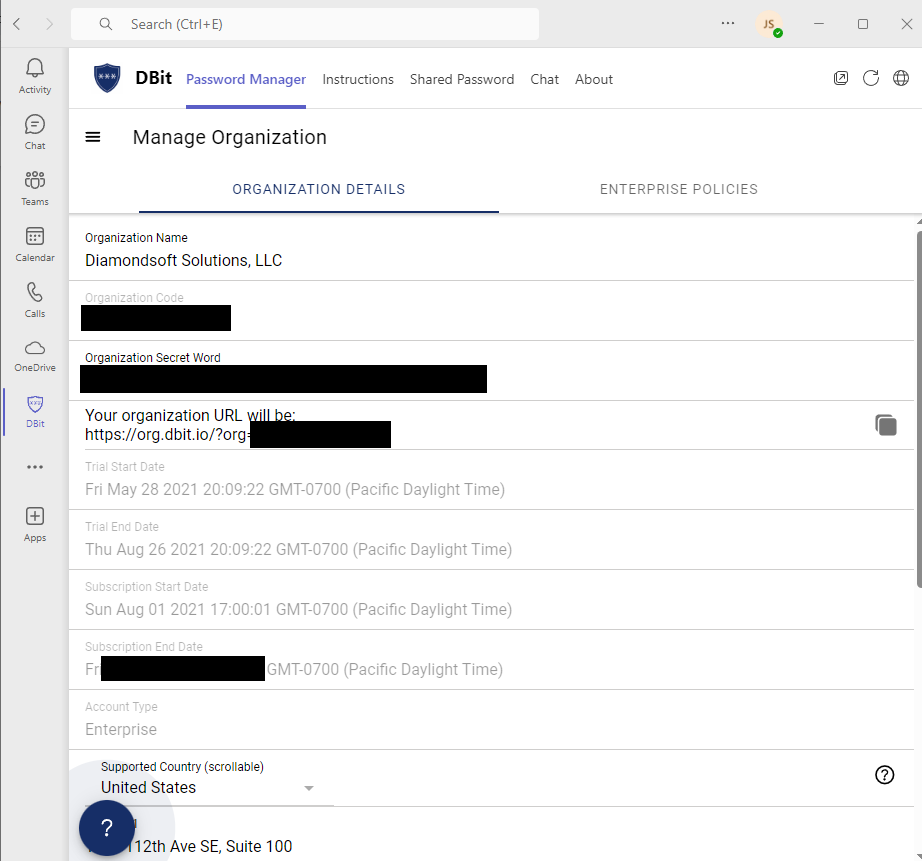This screenshot has height=861, width=922.
Task: Show help for Supported Country
Action: [x=884, y=775]
